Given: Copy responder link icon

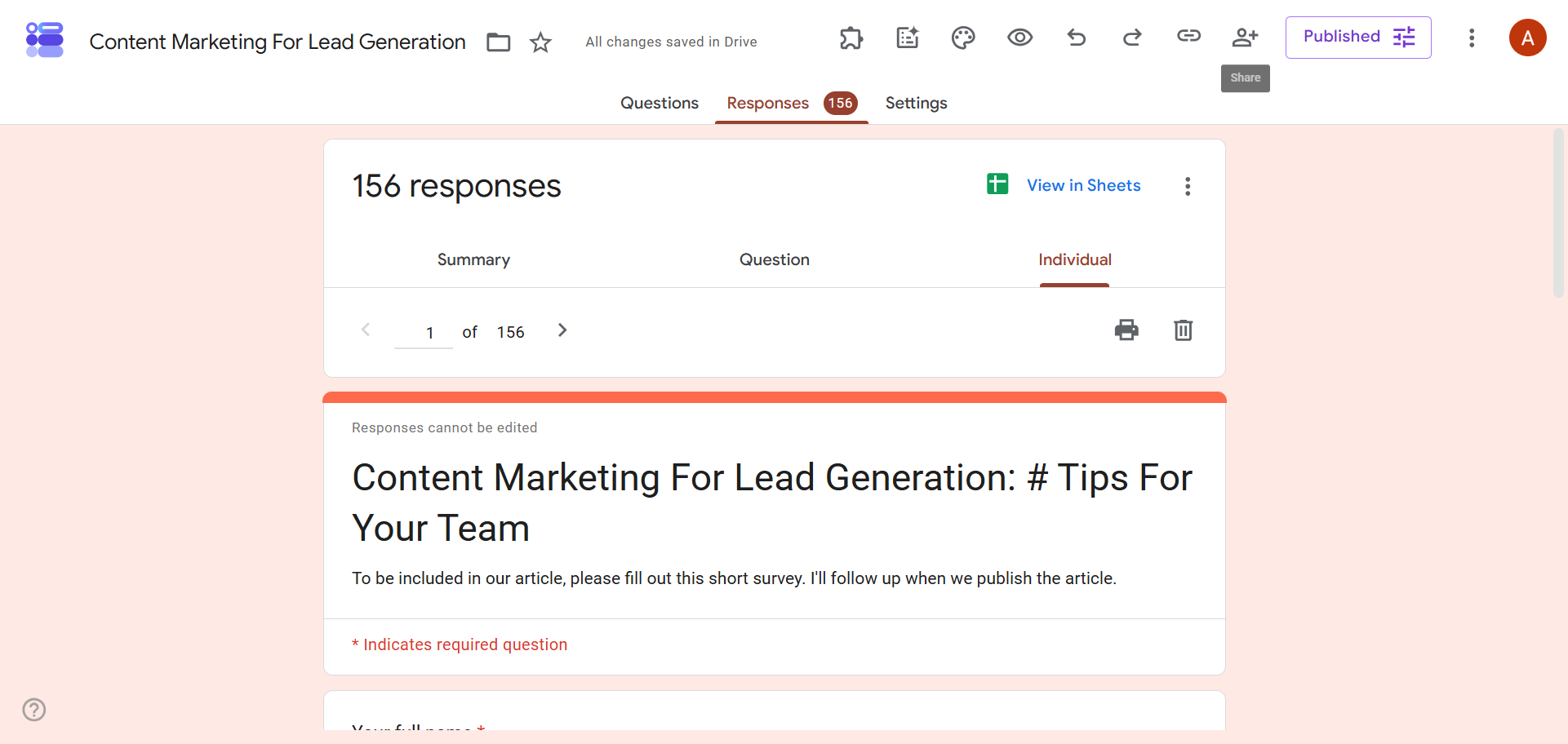Looking at the screenshot, I should 1188,36.
